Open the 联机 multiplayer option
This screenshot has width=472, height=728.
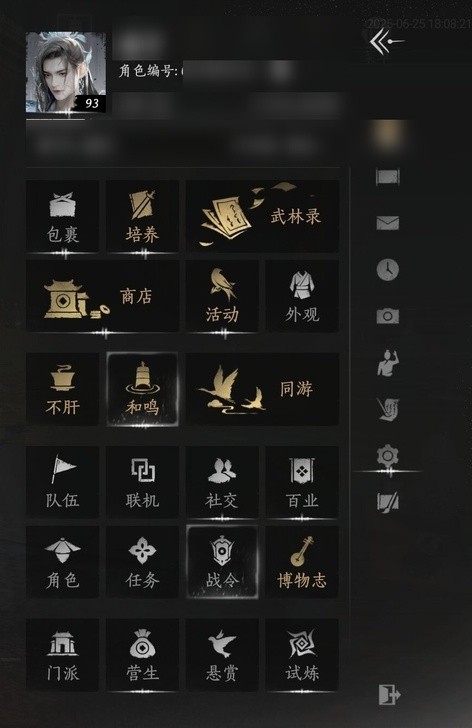[x=142, y=482]
